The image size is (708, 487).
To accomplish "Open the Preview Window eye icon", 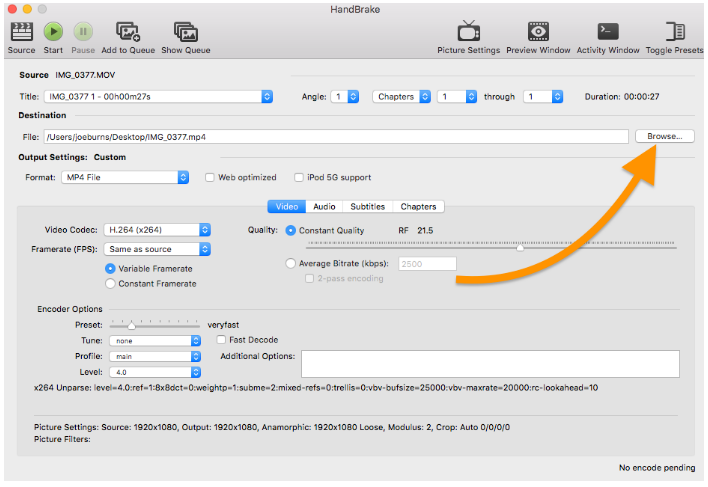I will pyautogui.click(x=538, y=32).
